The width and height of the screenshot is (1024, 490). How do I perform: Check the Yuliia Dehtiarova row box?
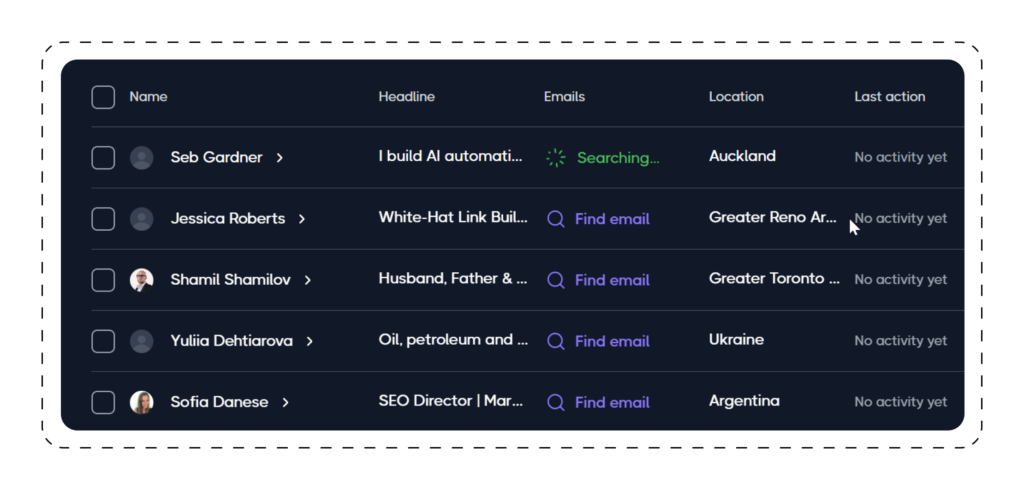click(103, 341)
